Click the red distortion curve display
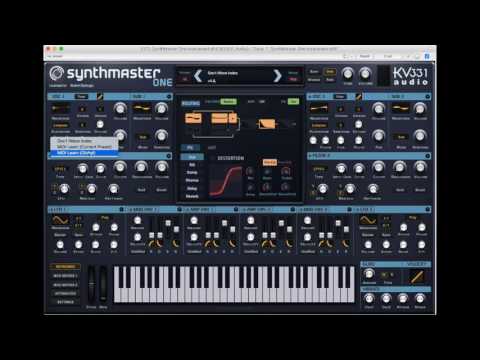The image size is (480, 360). pos(225,182)
